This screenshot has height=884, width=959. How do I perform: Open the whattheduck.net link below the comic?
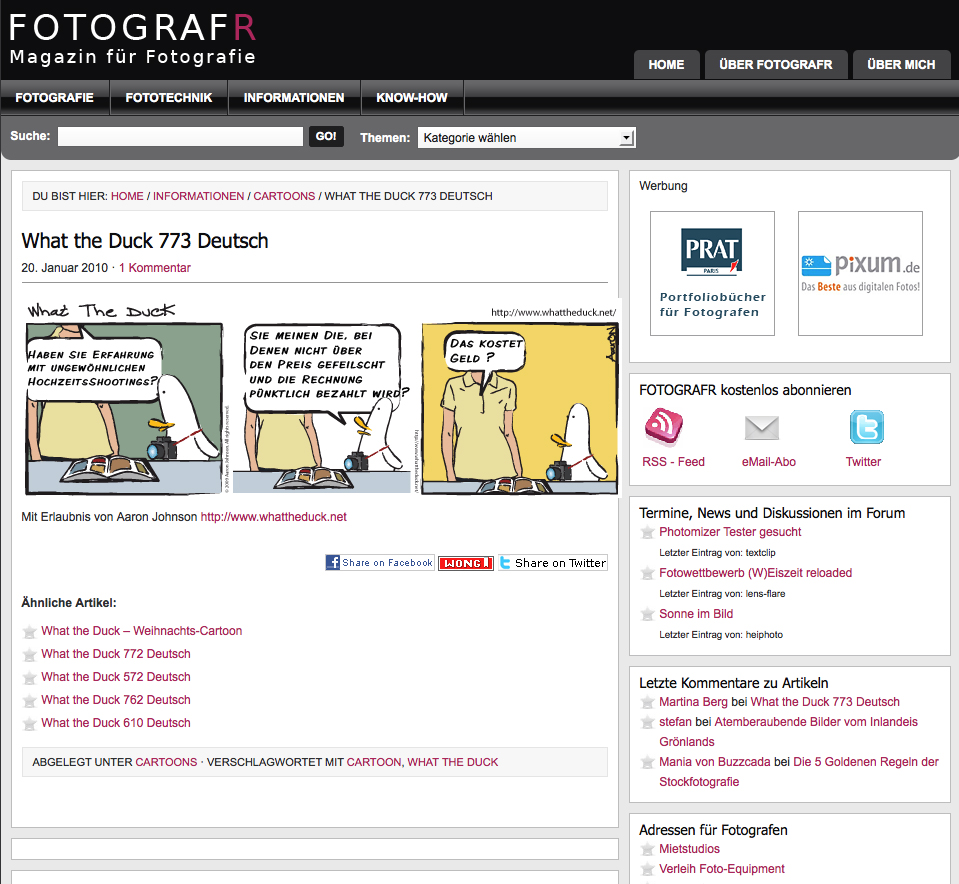[x=273, y=517]
